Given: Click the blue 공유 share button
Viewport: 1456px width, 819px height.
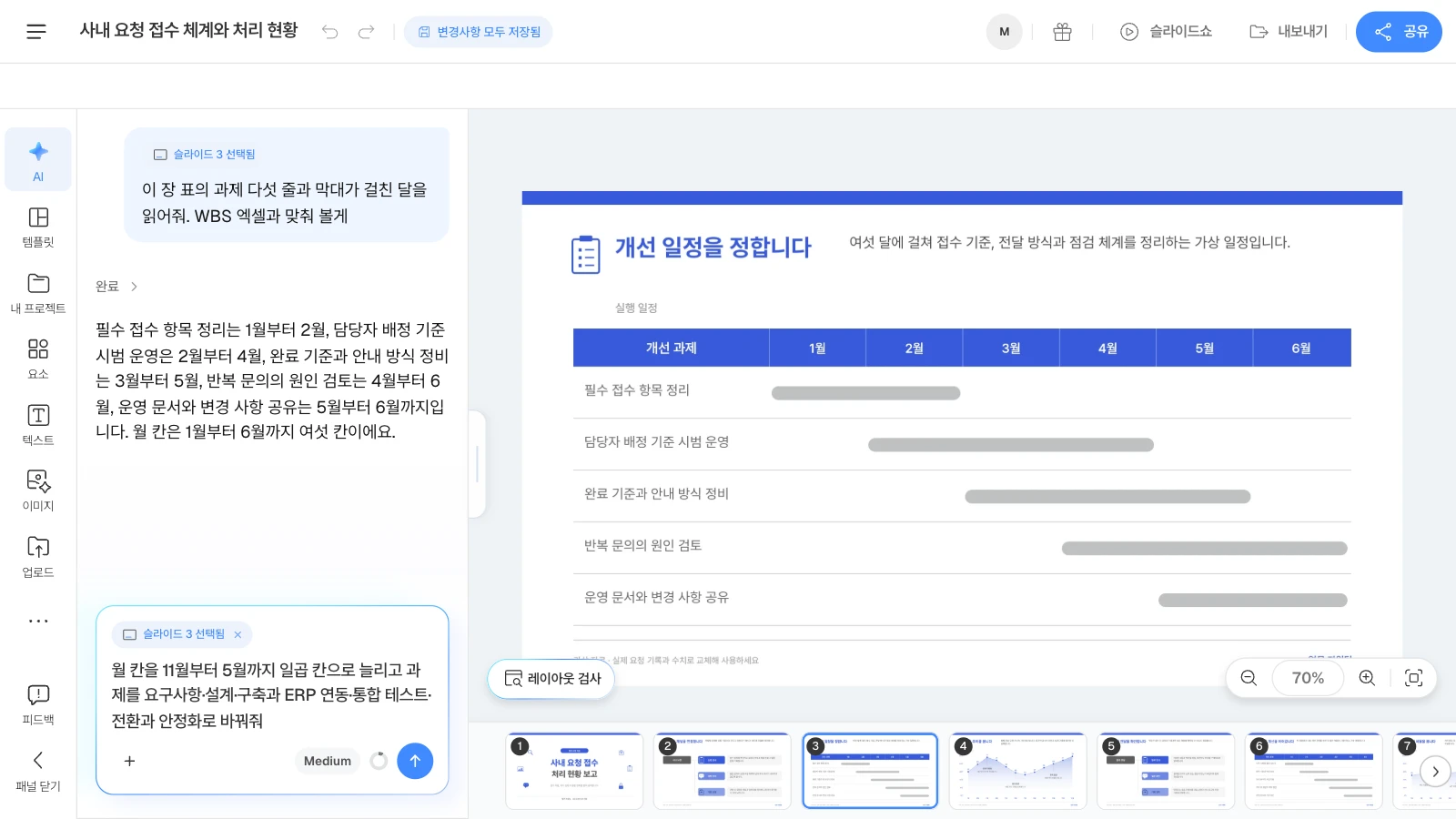Looking at the screenshot, I should point(1399,32).
